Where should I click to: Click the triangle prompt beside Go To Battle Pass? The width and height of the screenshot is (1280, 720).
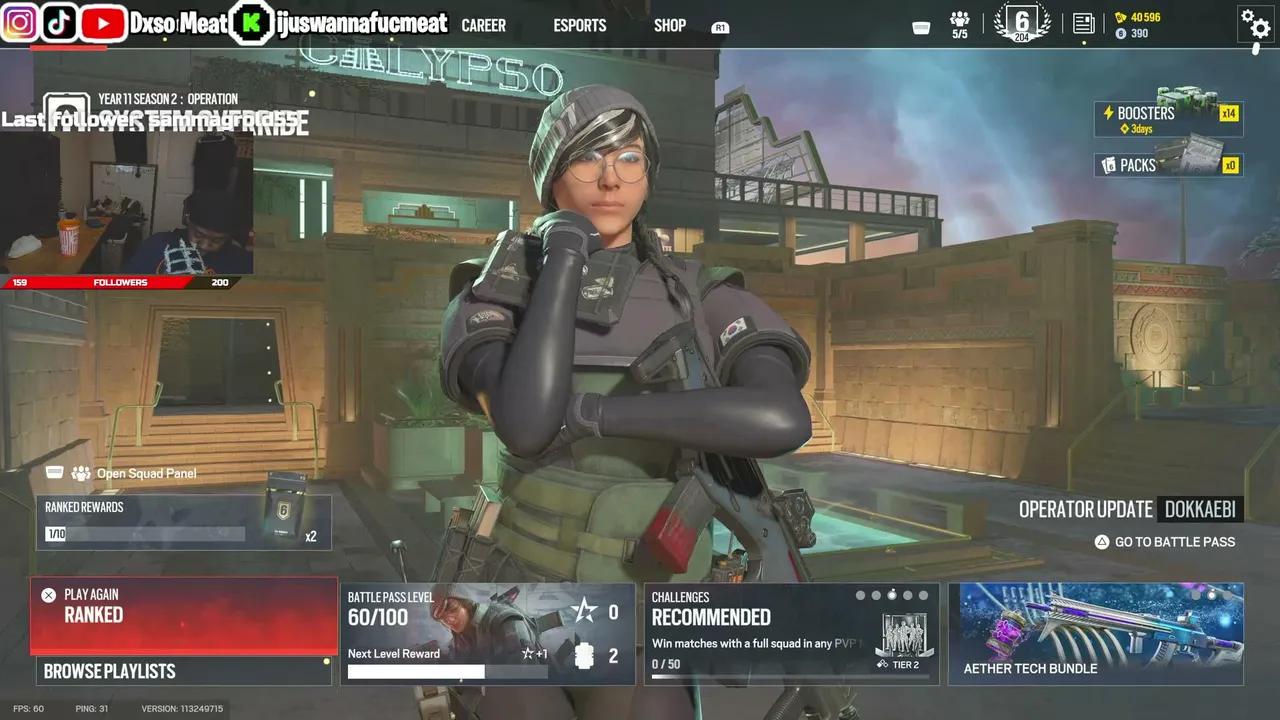tap(1101, 542)
